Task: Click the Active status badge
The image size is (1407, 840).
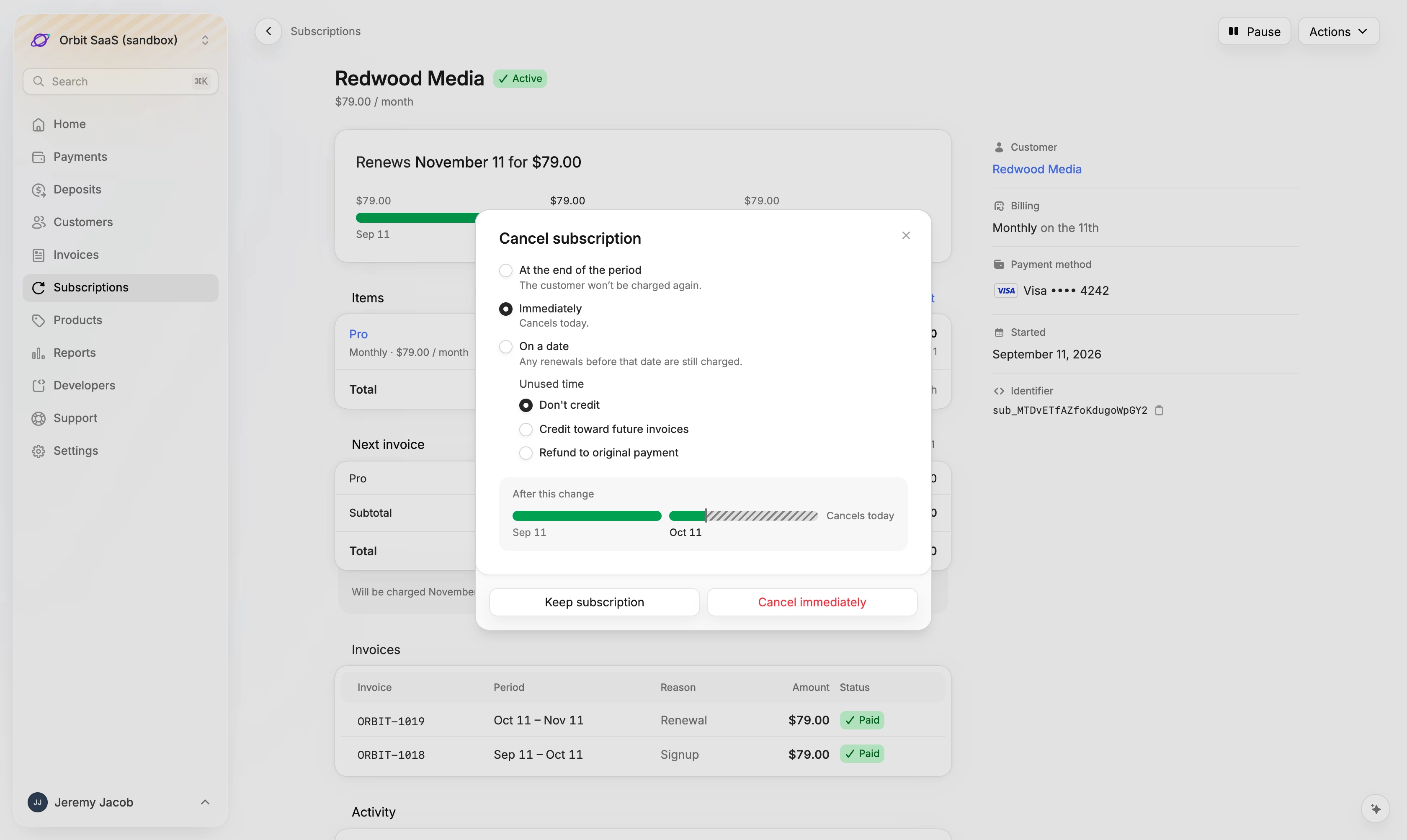Action: [520, 79]
